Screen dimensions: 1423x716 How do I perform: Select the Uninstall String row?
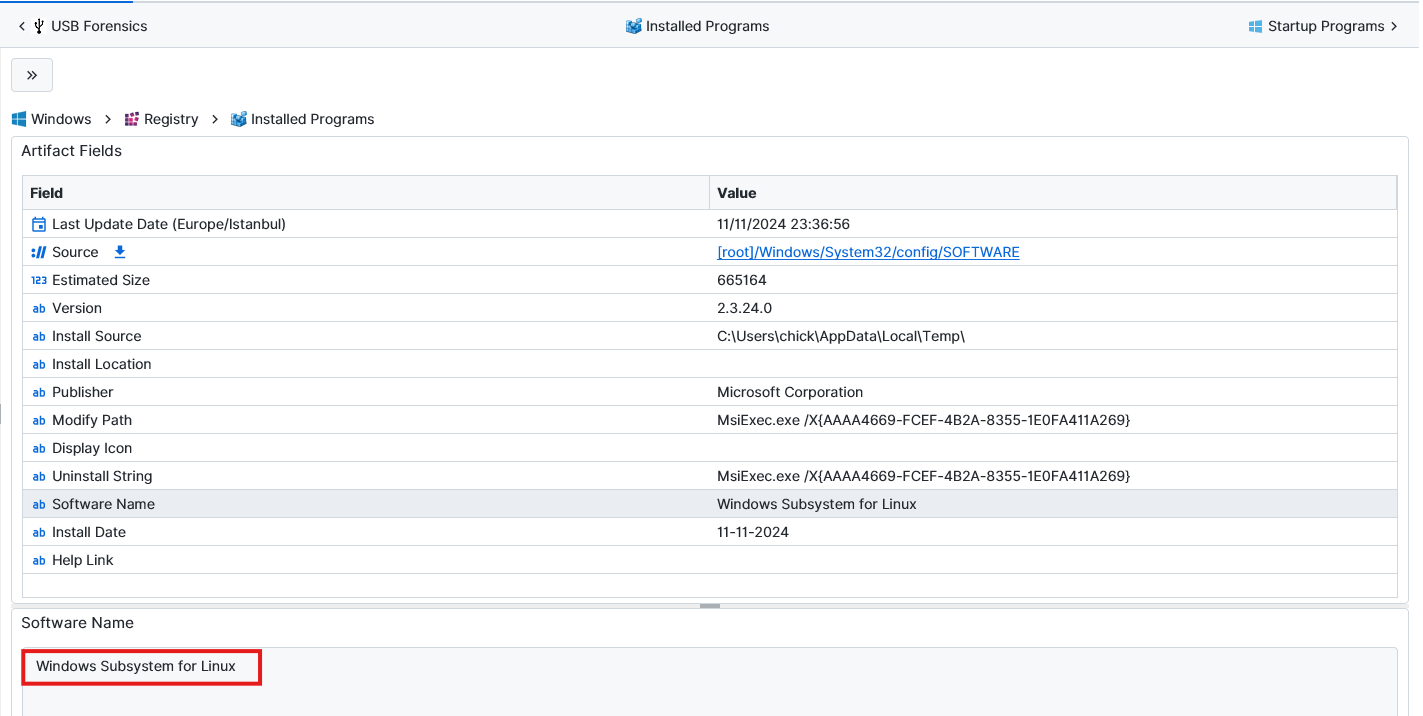coord(366,476)
